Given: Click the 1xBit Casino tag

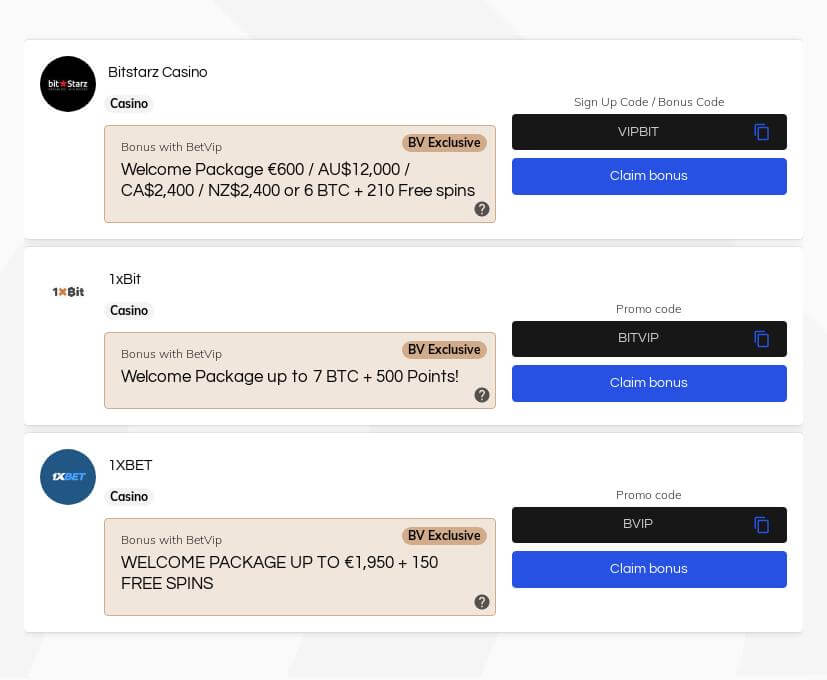Looking at the screenshot, I should (129, 311).
